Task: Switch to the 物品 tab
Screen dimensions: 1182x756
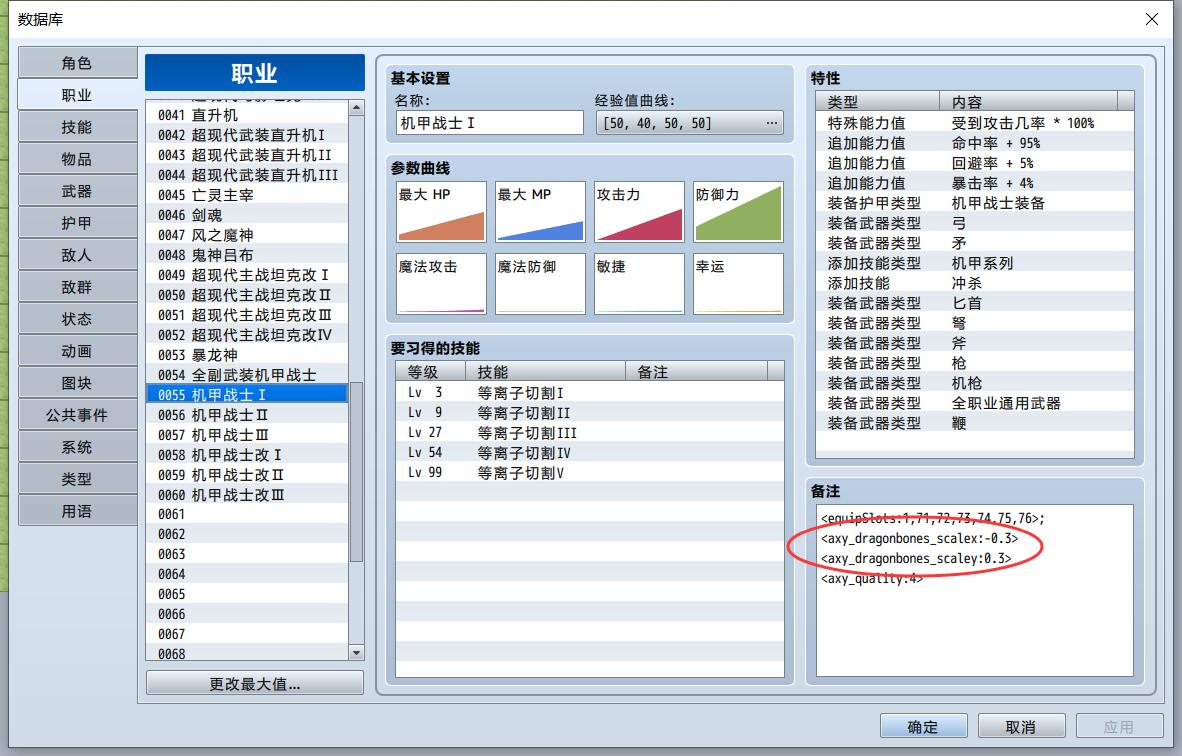Action: (x=77, y=159)
